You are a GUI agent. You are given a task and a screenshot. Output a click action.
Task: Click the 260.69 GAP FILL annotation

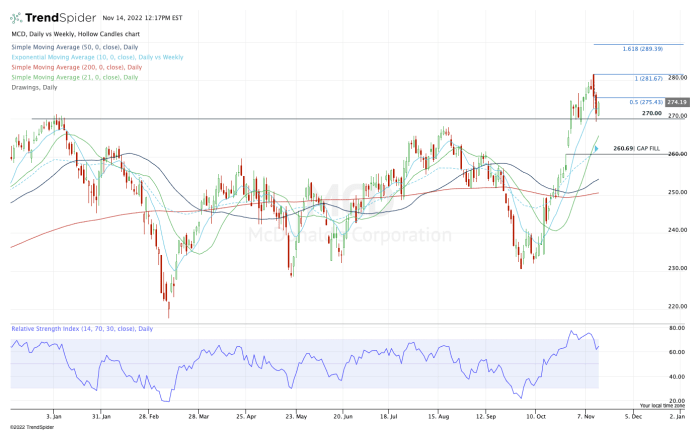[636, 148]
